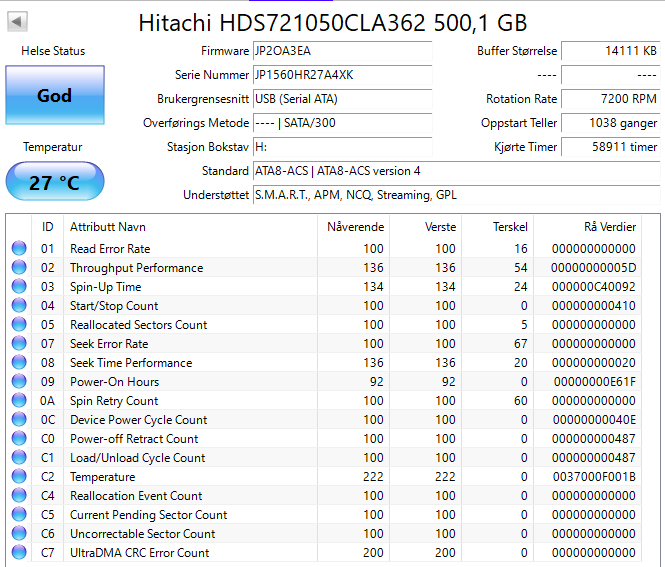Select the Uncorrectable Sector Count name

(x=143, y=533)
